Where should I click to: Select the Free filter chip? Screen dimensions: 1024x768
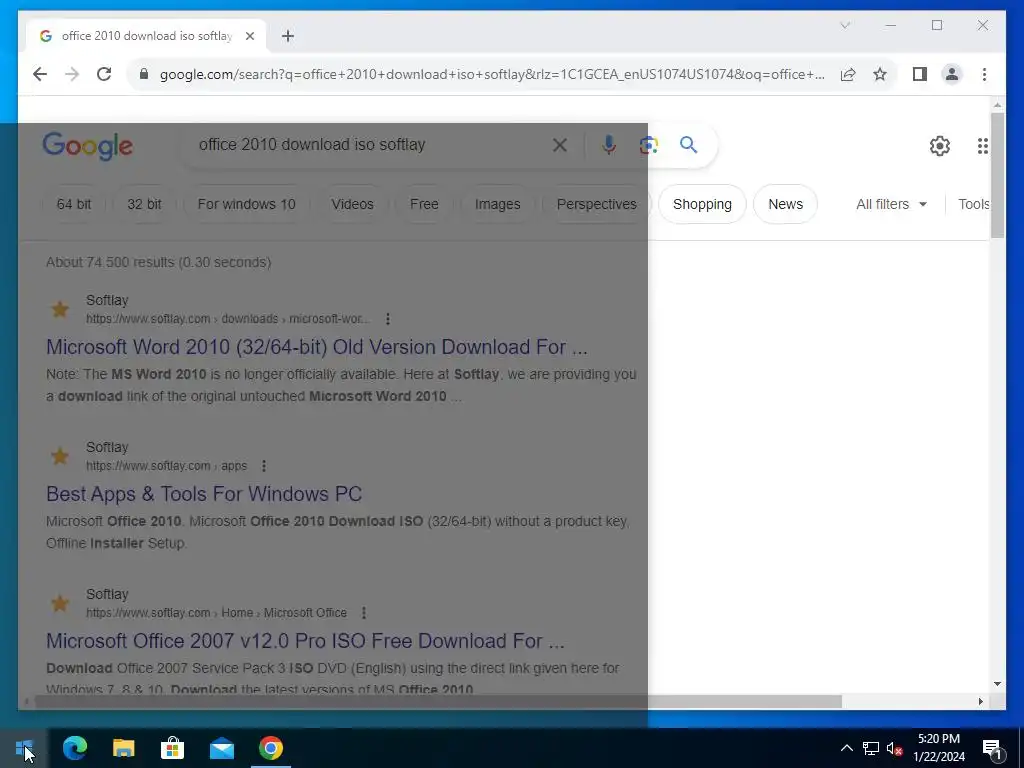[424, 204]
